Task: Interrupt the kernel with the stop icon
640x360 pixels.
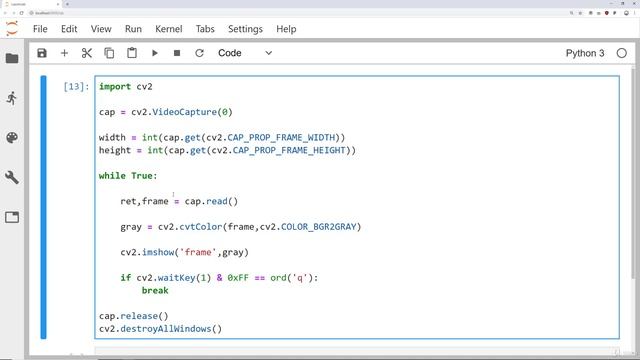Action: click(x=177, y=53)
